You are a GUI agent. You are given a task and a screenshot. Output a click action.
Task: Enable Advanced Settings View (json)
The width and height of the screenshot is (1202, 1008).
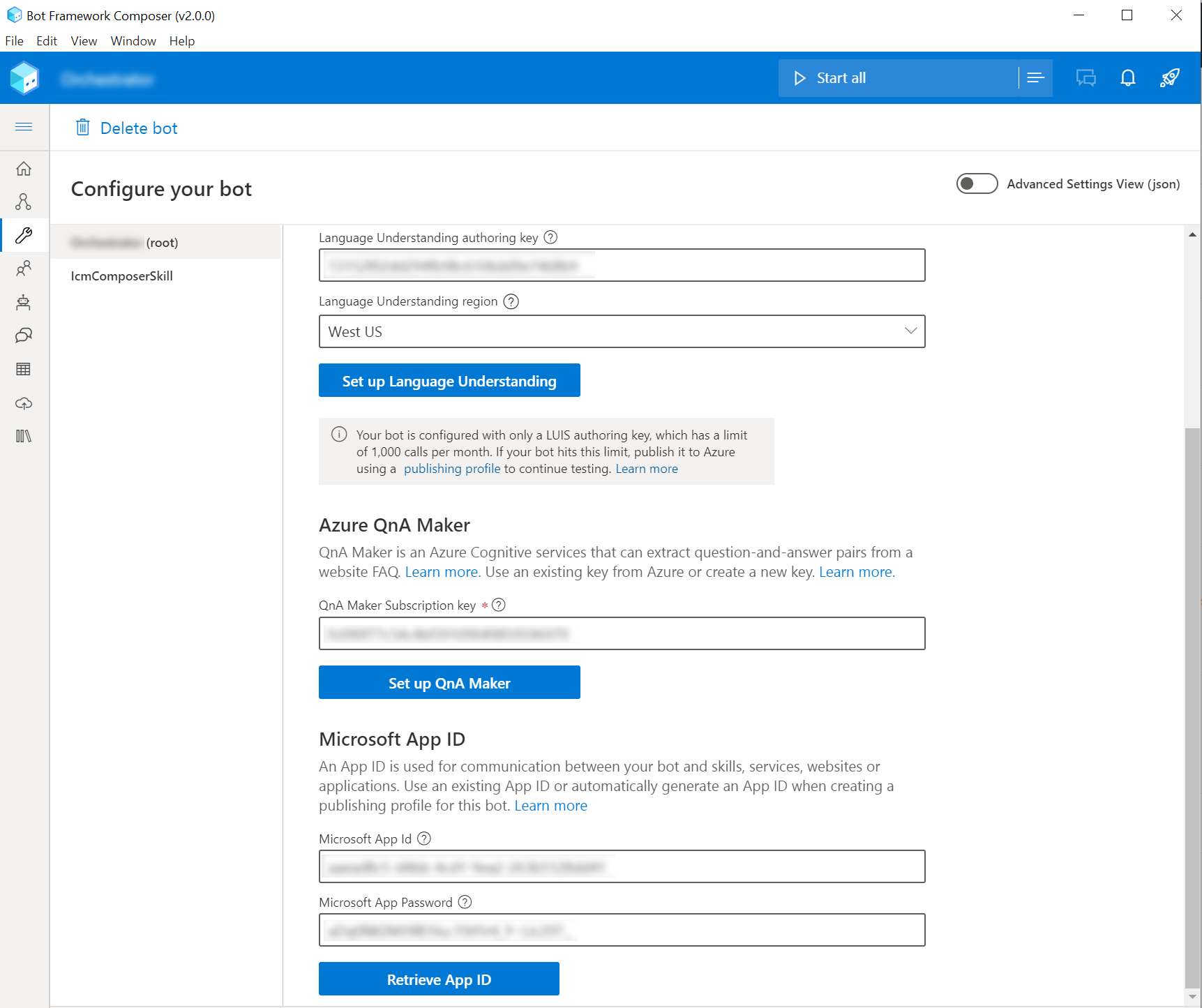977,183
